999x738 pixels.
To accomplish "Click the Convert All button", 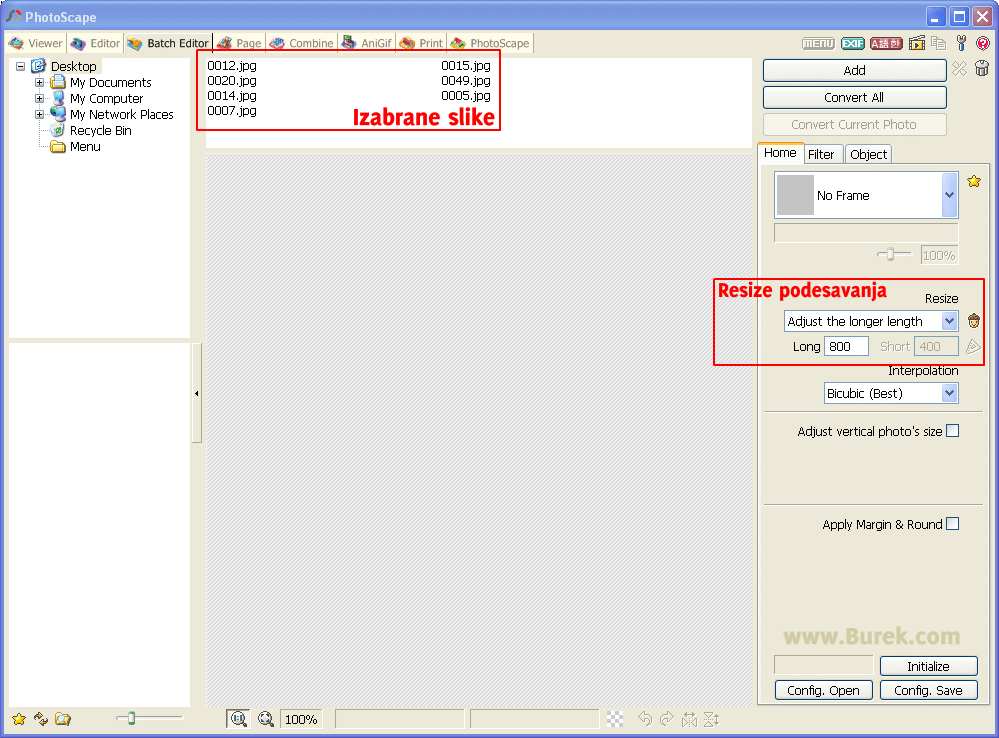I will [854, 98].
